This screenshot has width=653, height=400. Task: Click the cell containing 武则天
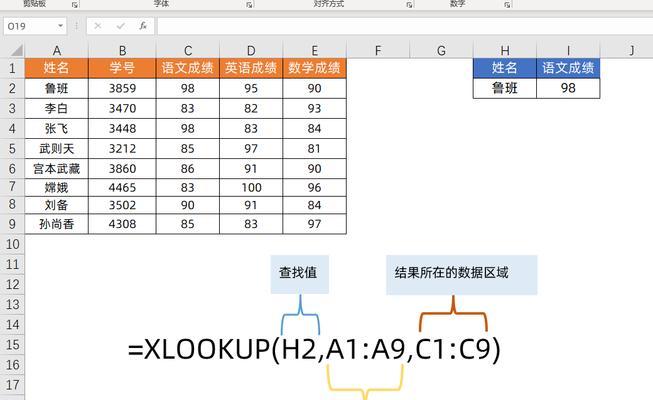[57, 148]
